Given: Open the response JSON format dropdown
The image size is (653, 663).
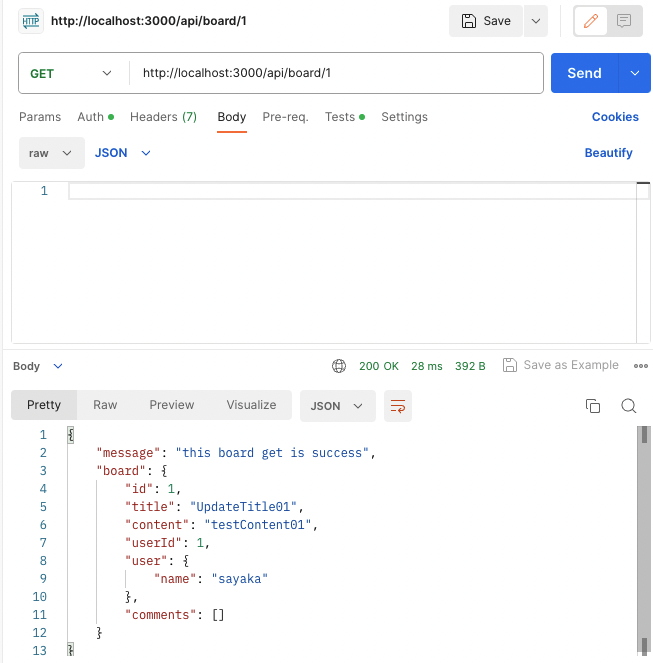Looking at the screenshot, I should coord(337,406).
